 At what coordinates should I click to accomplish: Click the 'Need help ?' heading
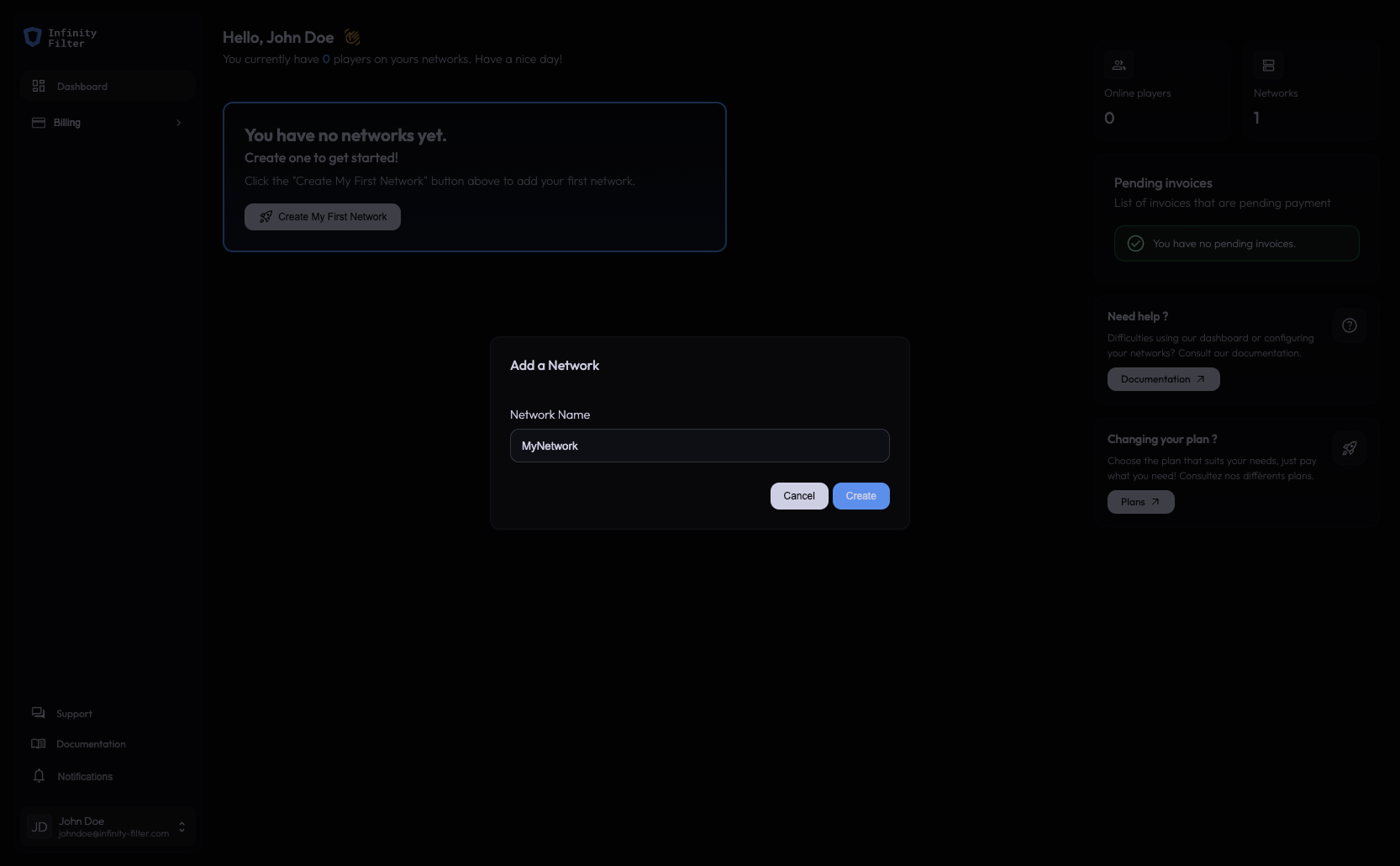pos(1138,317)
